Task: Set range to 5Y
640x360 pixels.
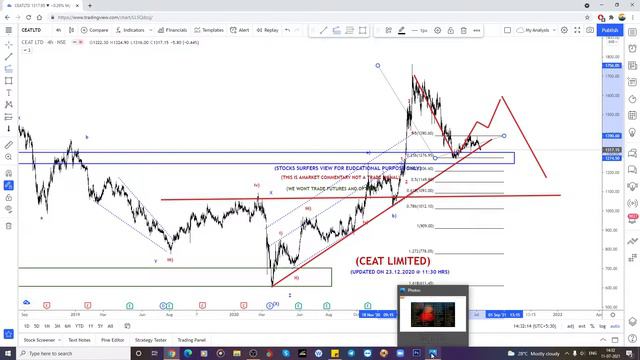Action: pos(100,326)
